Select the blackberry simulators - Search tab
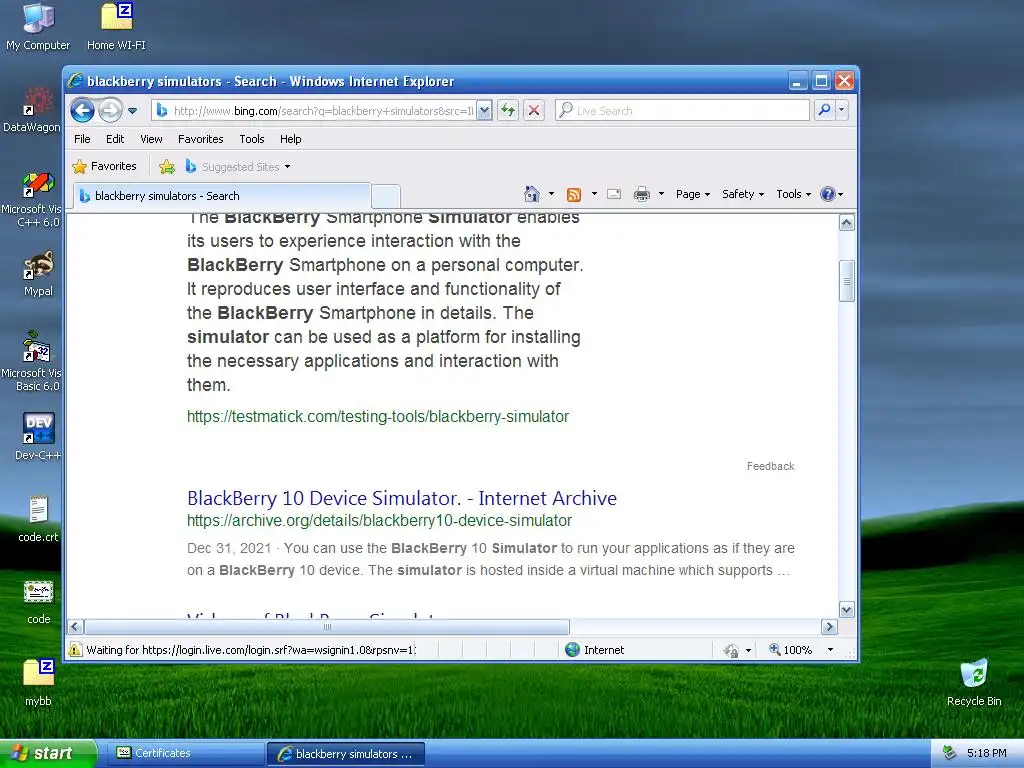Screen dimensions: 1024x768 tap(222, 196)
